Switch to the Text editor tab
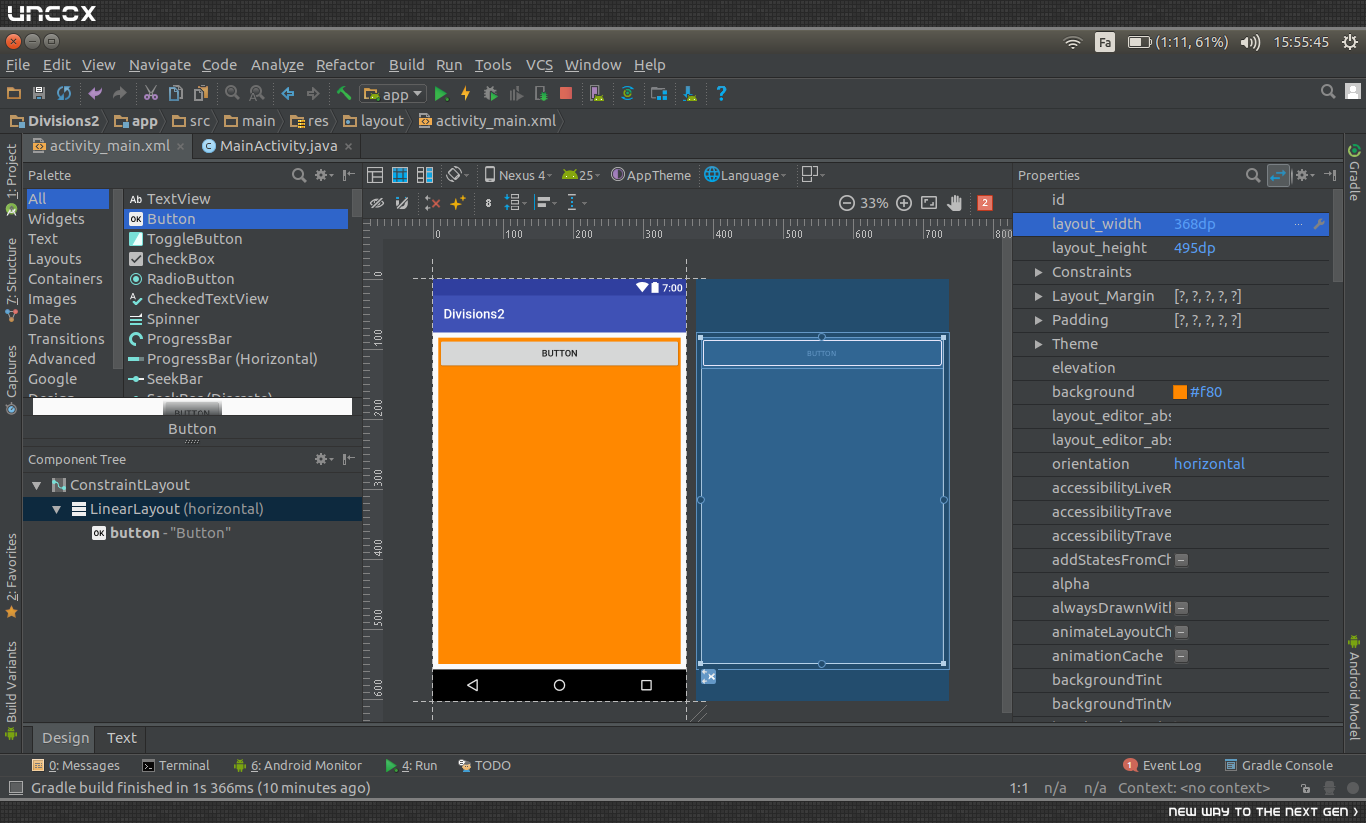1366x823 pixels. click(x=122, y=738)
